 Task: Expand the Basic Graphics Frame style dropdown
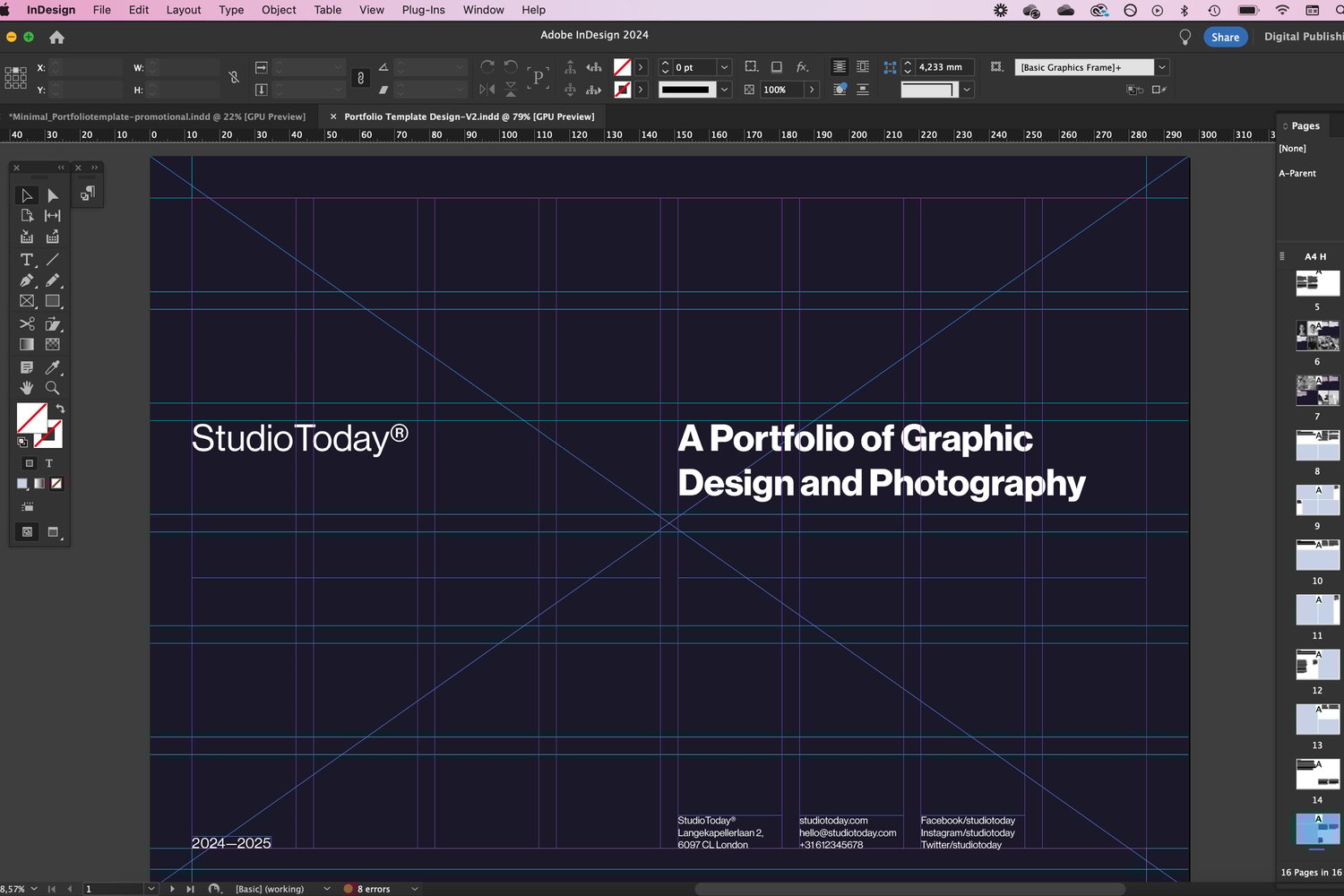pos(1162,67)
